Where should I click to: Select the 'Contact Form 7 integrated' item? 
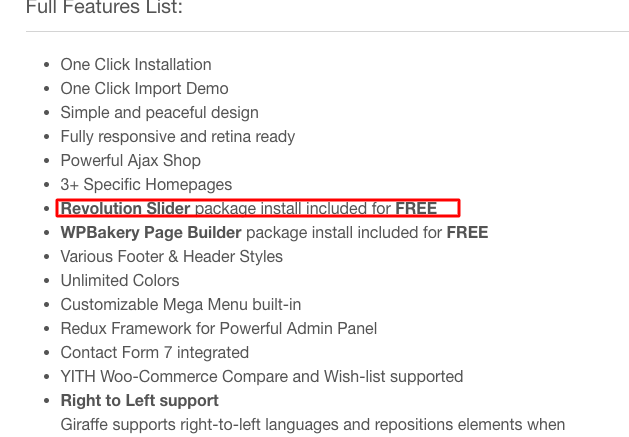click(x=155, y=353)
